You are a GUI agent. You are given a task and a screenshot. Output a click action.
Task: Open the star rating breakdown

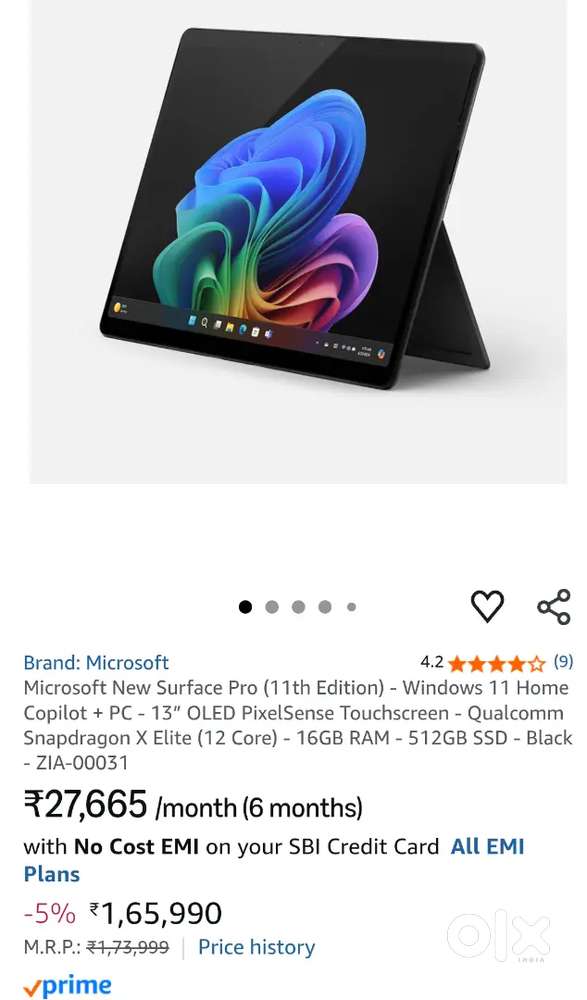[x=497, y=664]
